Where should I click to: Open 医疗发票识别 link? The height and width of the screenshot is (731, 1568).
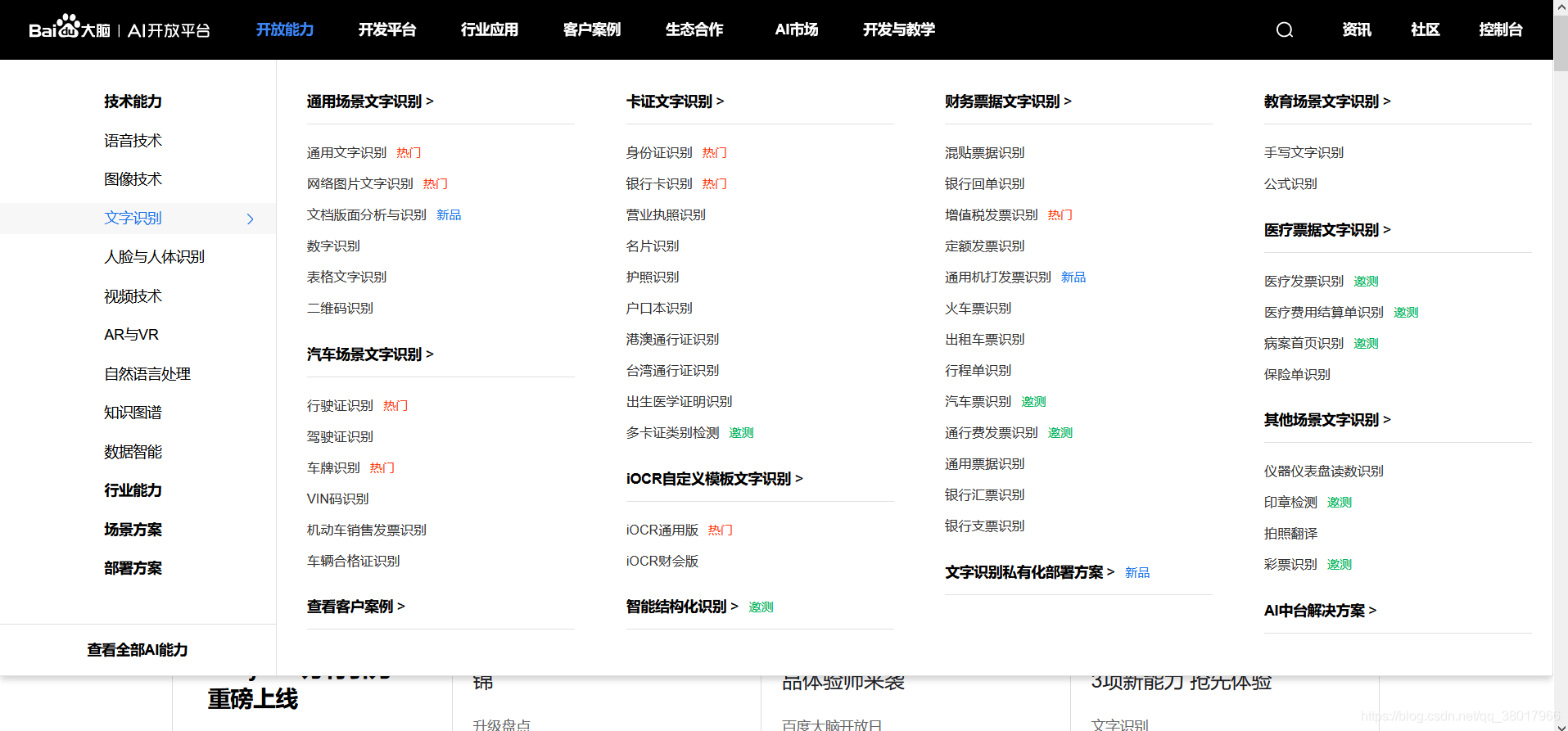click(x=1304, y=282)
